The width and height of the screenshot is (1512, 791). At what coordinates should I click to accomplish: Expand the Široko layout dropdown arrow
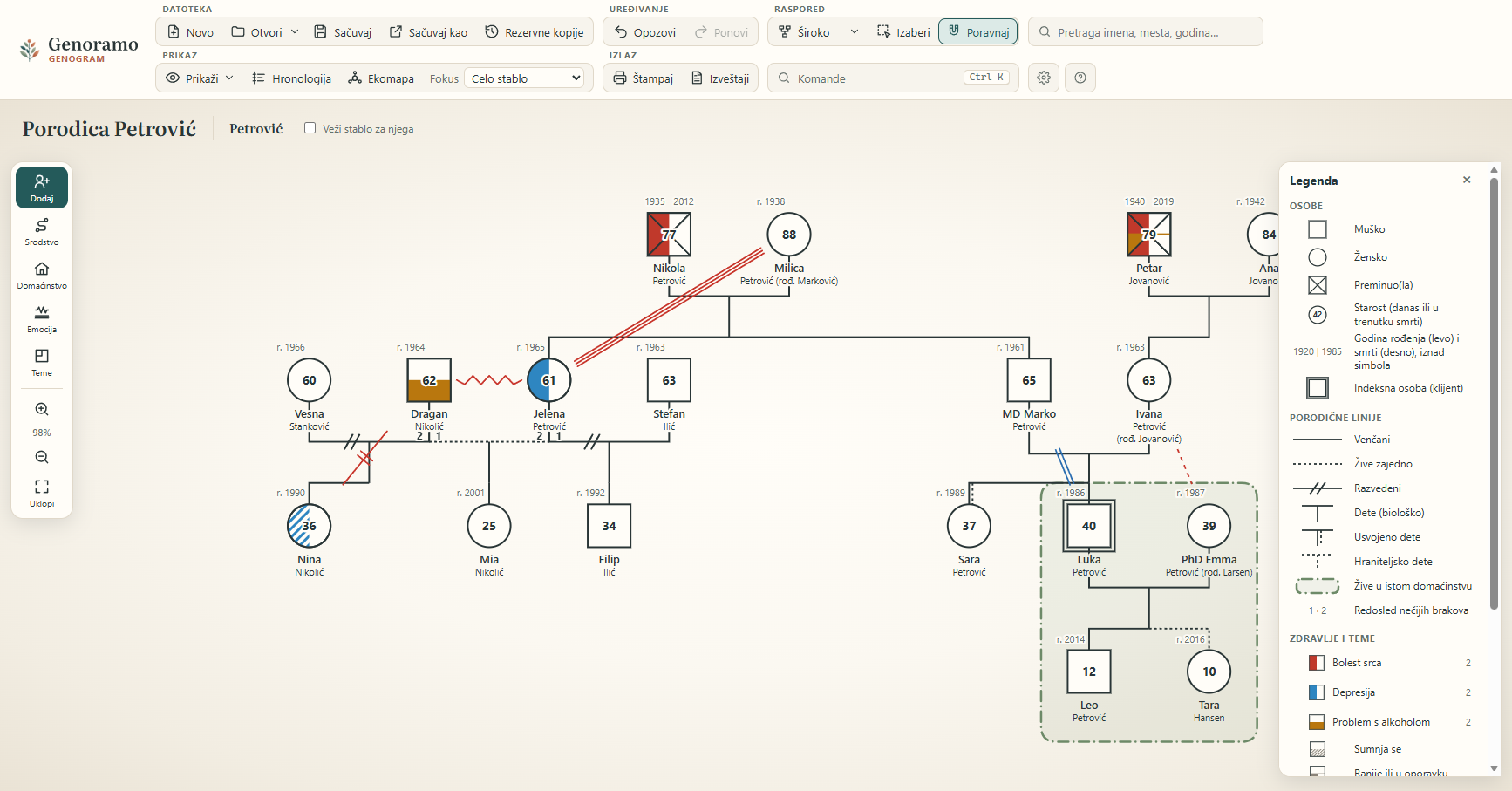click(x=855, y=32)
